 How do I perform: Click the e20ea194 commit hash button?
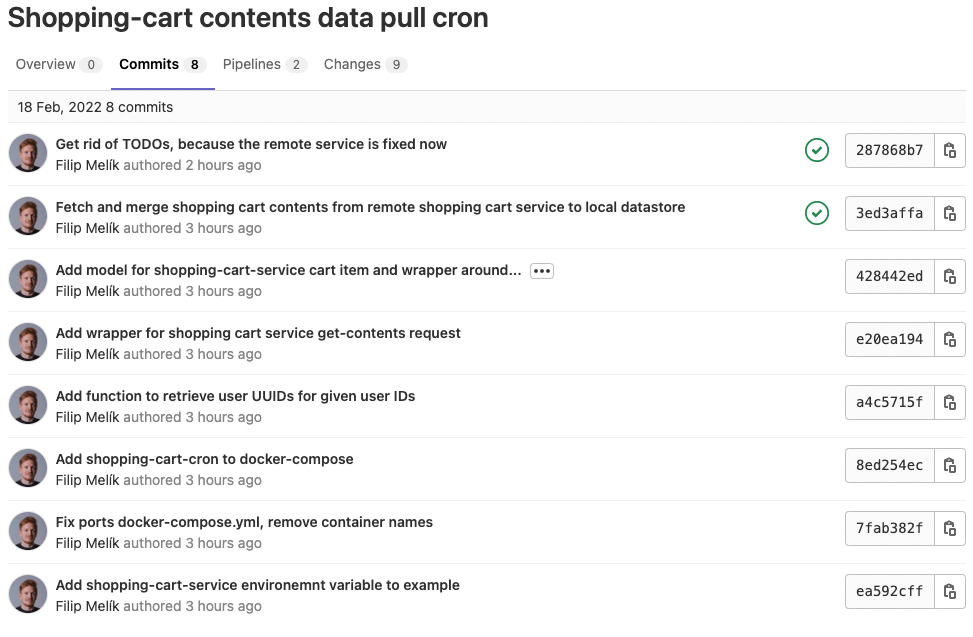click(889, 340)
